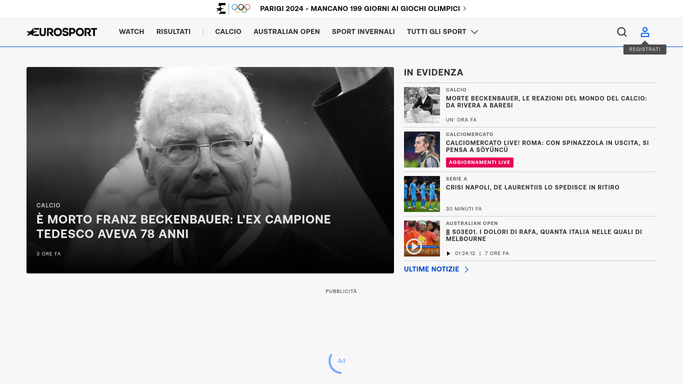This screenshot has height=384, width=683.
Task: Click the "3 ORE FA" timestamp on hero
Action: click(x=49, y=254)
